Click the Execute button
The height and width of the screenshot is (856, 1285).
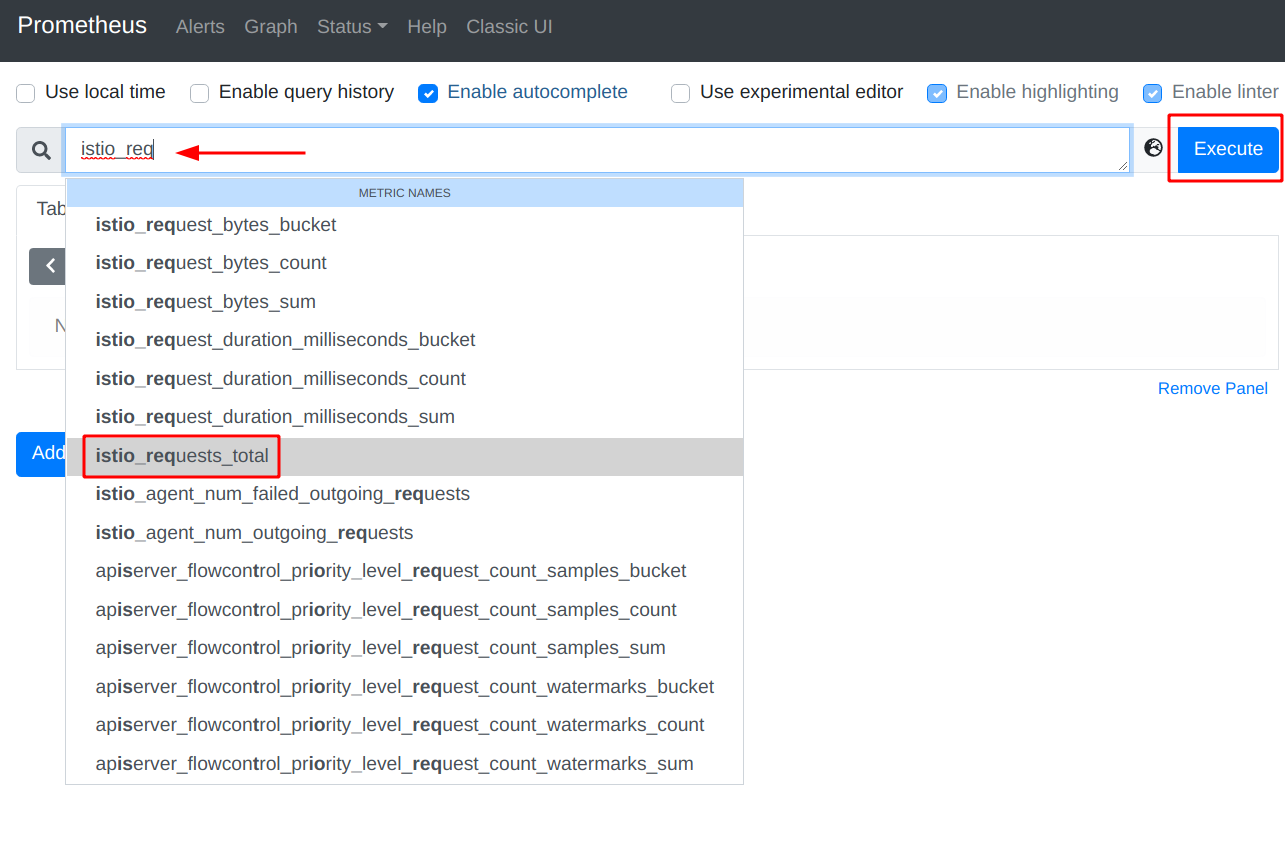coord(1228,149)
